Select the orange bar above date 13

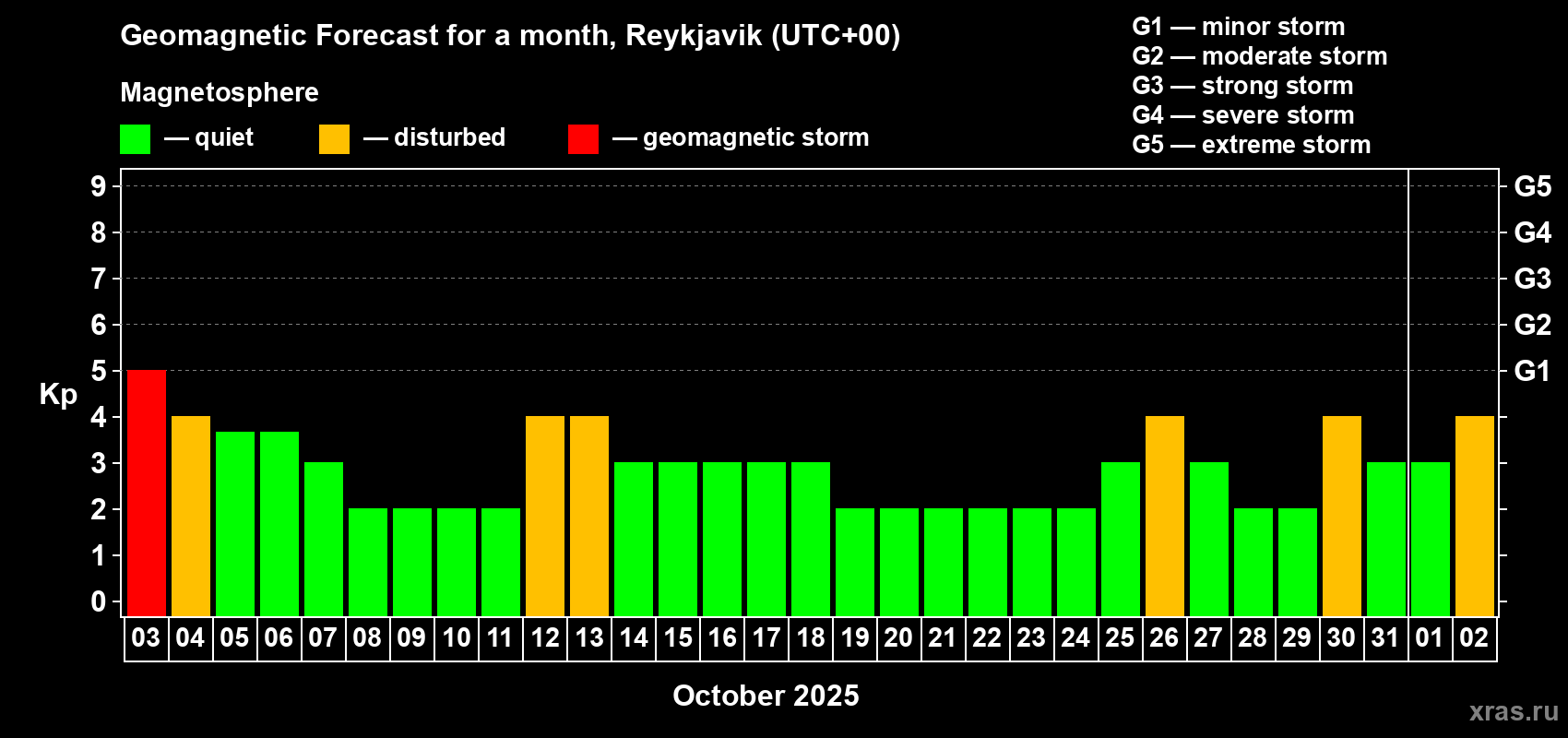coord(589,516)
